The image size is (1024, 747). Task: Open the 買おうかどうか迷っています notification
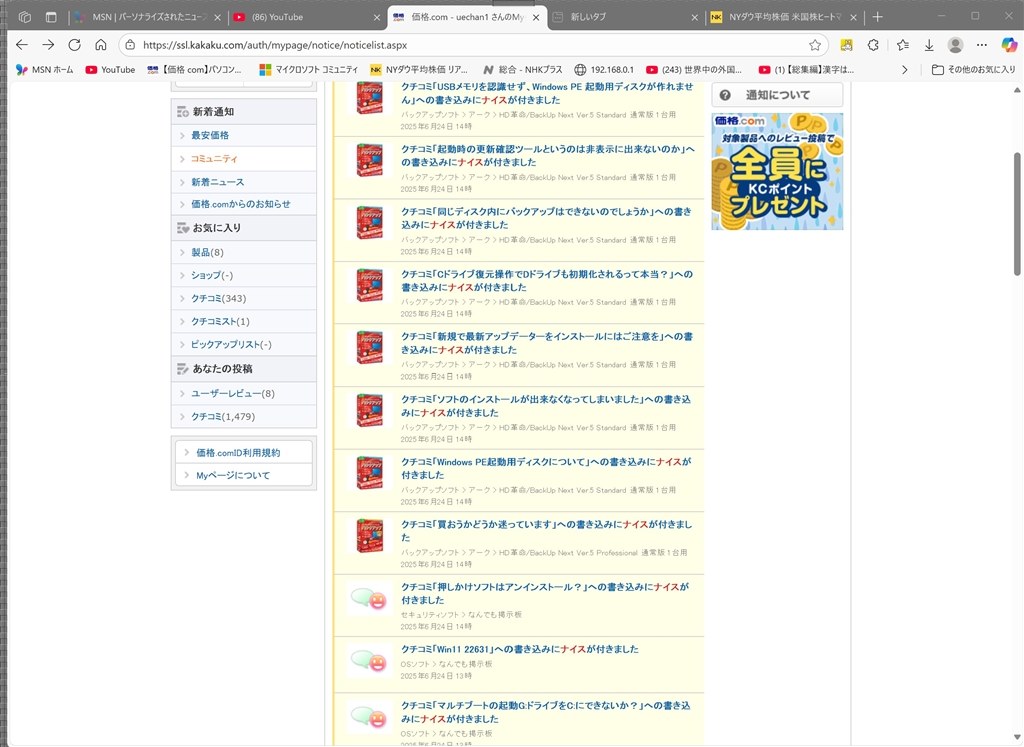click(x=547, y=530)
